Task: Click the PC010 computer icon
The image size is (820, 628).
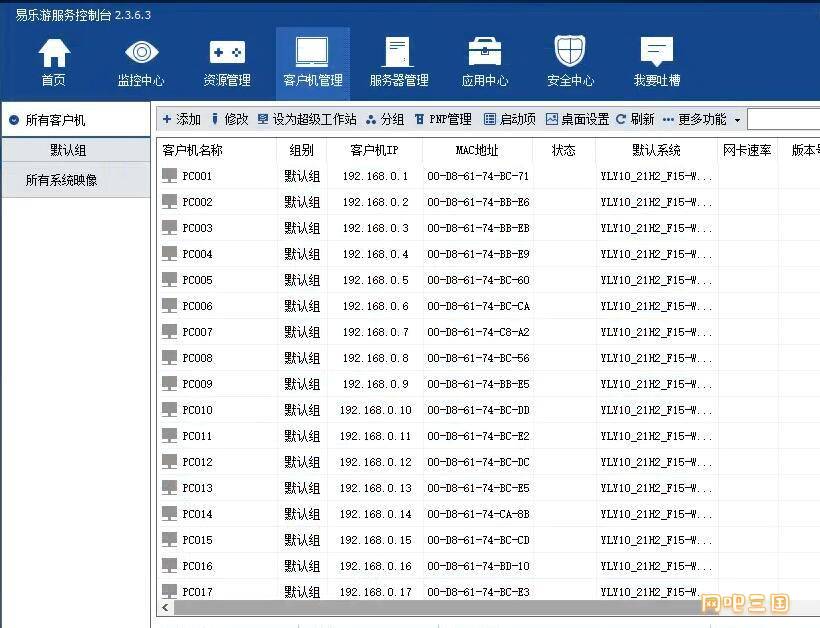Action: [169, 409]
